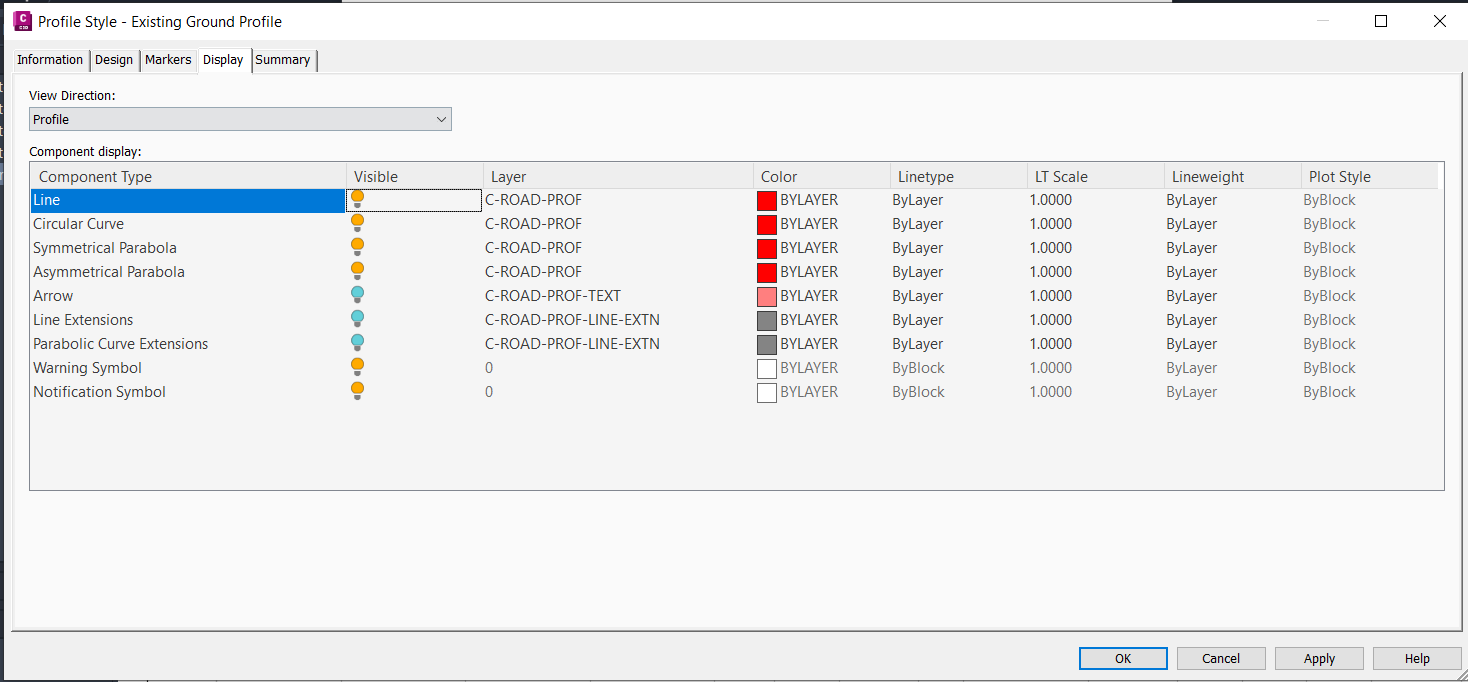Image resolution: width=1468 pixels, height=682 pixels.
Task: Switch to the Design tab
Action: (114, 60)
